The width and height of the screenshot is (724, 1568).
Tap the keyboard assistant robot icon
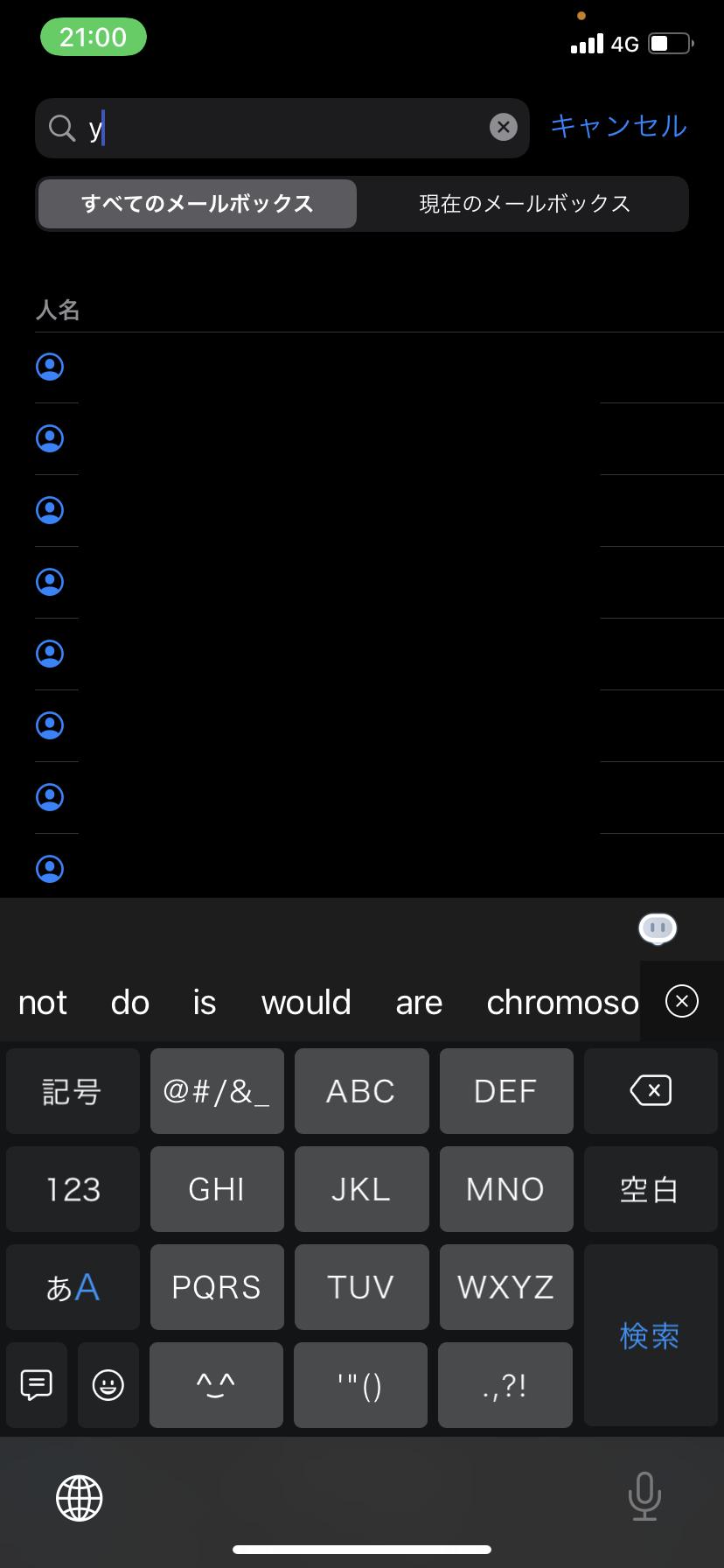click(x=658, y=927)
